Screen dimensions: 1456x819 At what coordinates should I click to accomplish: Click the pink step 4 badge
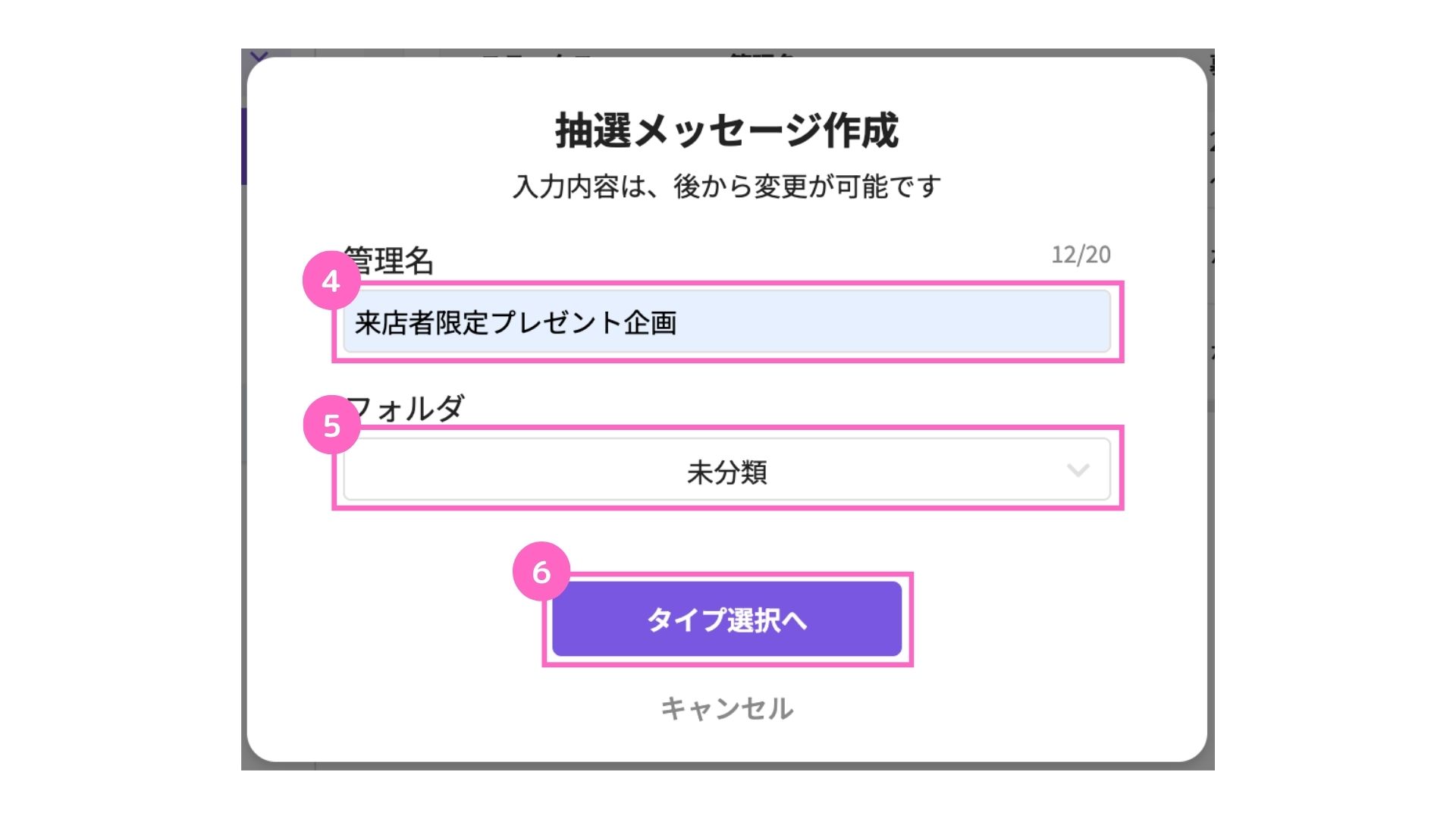(x=331, y=281)
